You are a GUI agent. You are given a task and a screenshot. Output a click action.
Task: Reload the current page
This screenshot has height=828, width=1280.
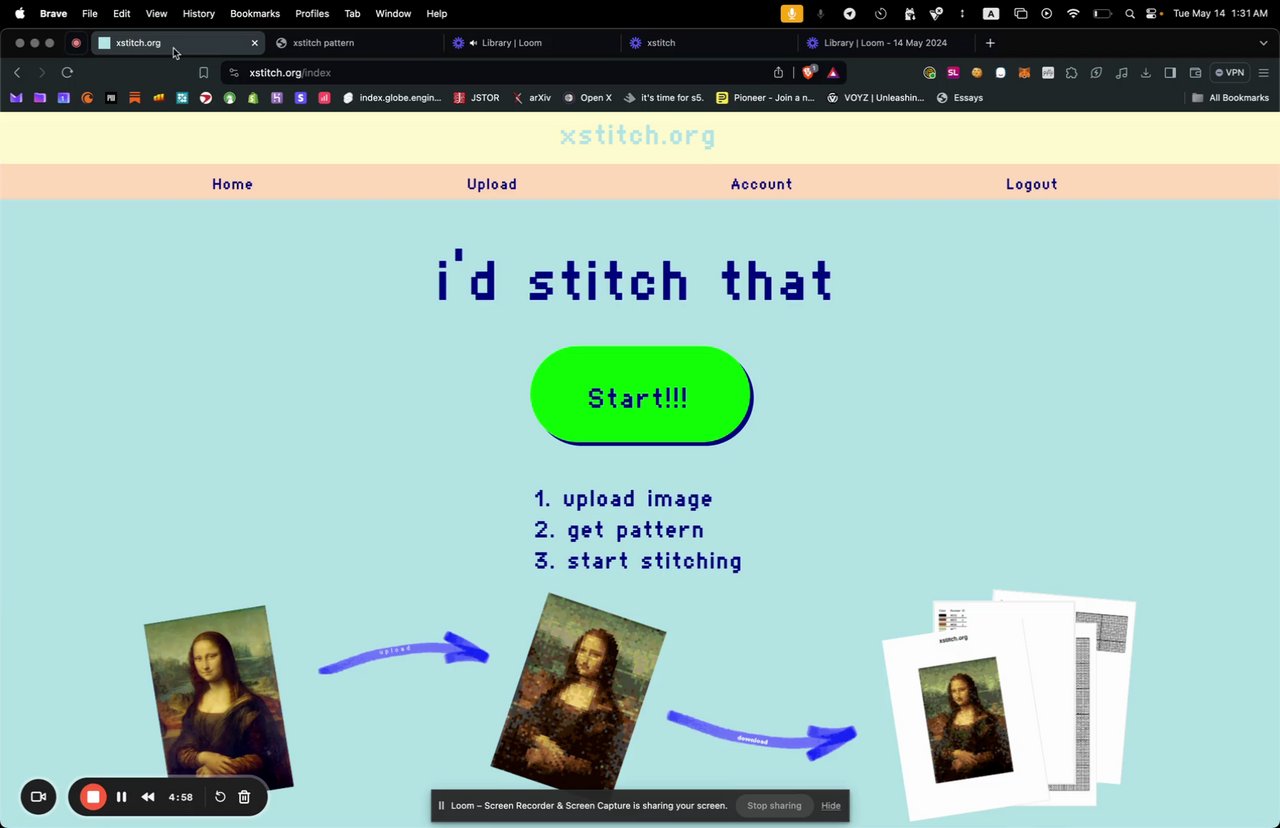tap(67, 72)
